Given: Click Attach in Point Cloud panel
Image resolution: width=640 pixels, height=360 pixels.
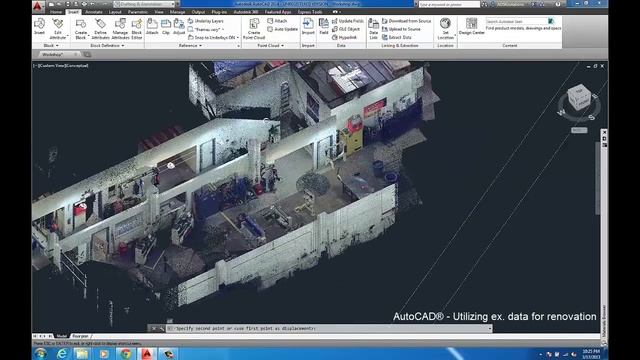Looking at the screenshot, I should (x=277, y=21).
